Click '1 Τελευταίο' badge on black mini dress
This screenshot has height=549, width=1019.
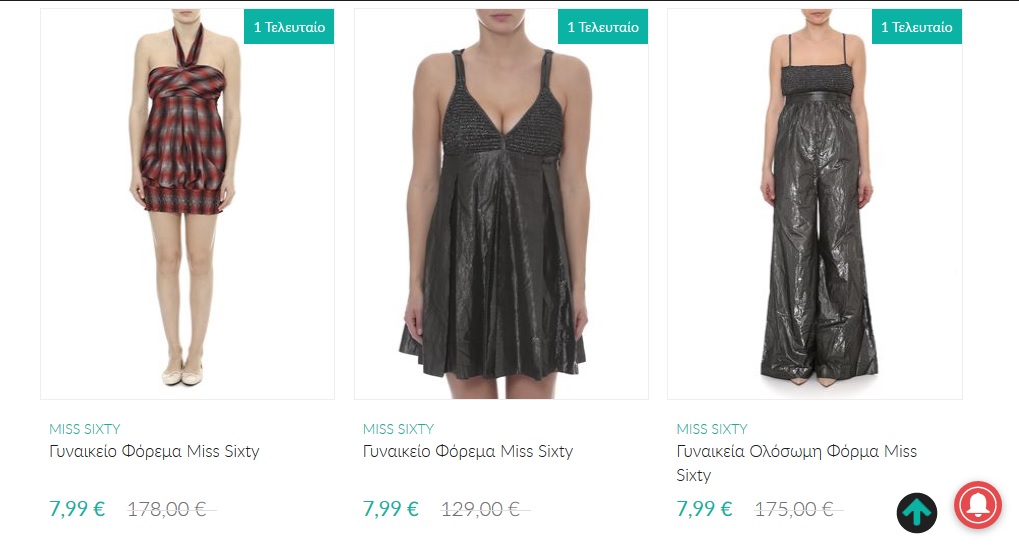603,27
